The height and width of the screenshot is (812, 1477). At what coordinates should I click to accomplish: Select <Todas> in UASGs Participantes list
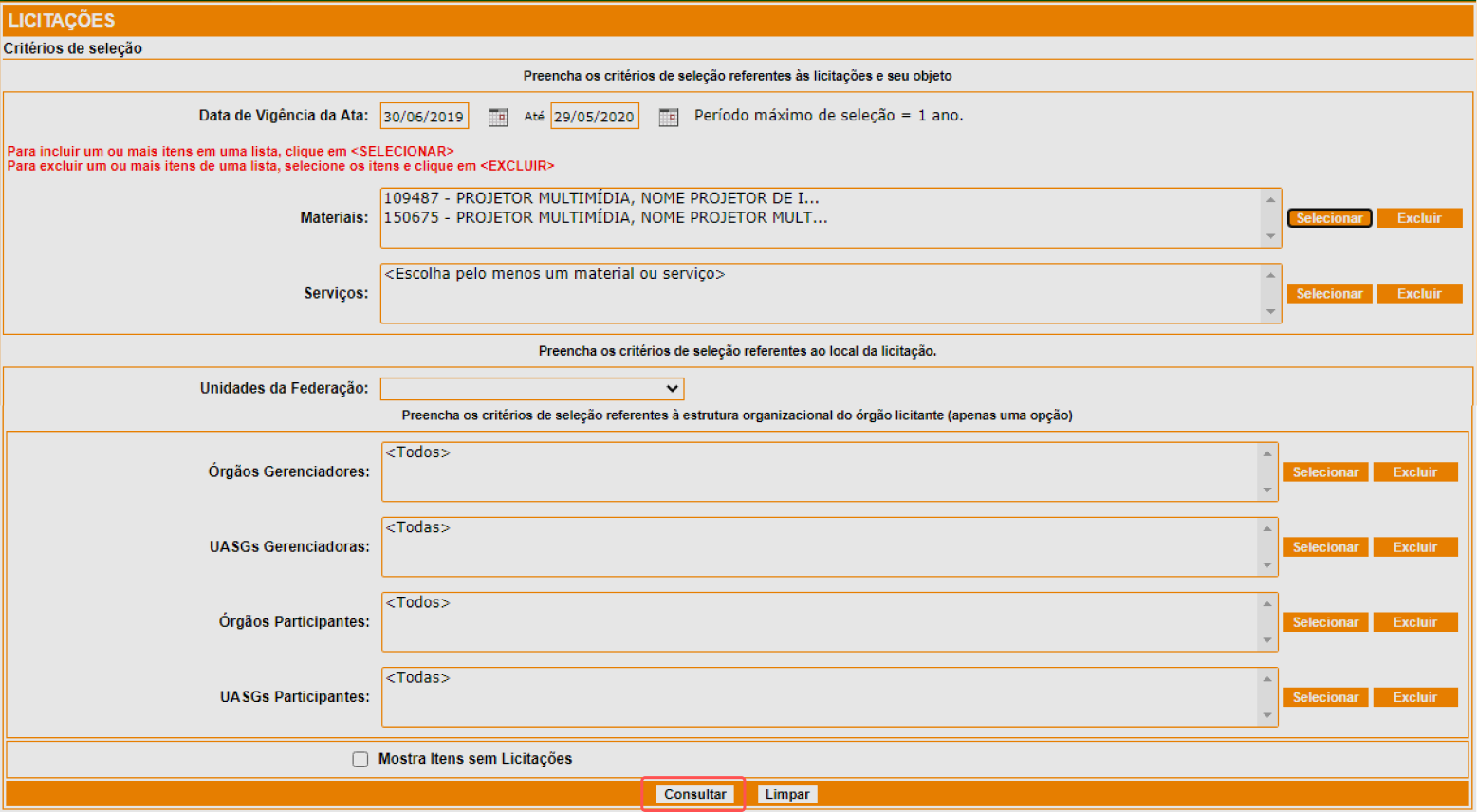[x=417, y=677]
